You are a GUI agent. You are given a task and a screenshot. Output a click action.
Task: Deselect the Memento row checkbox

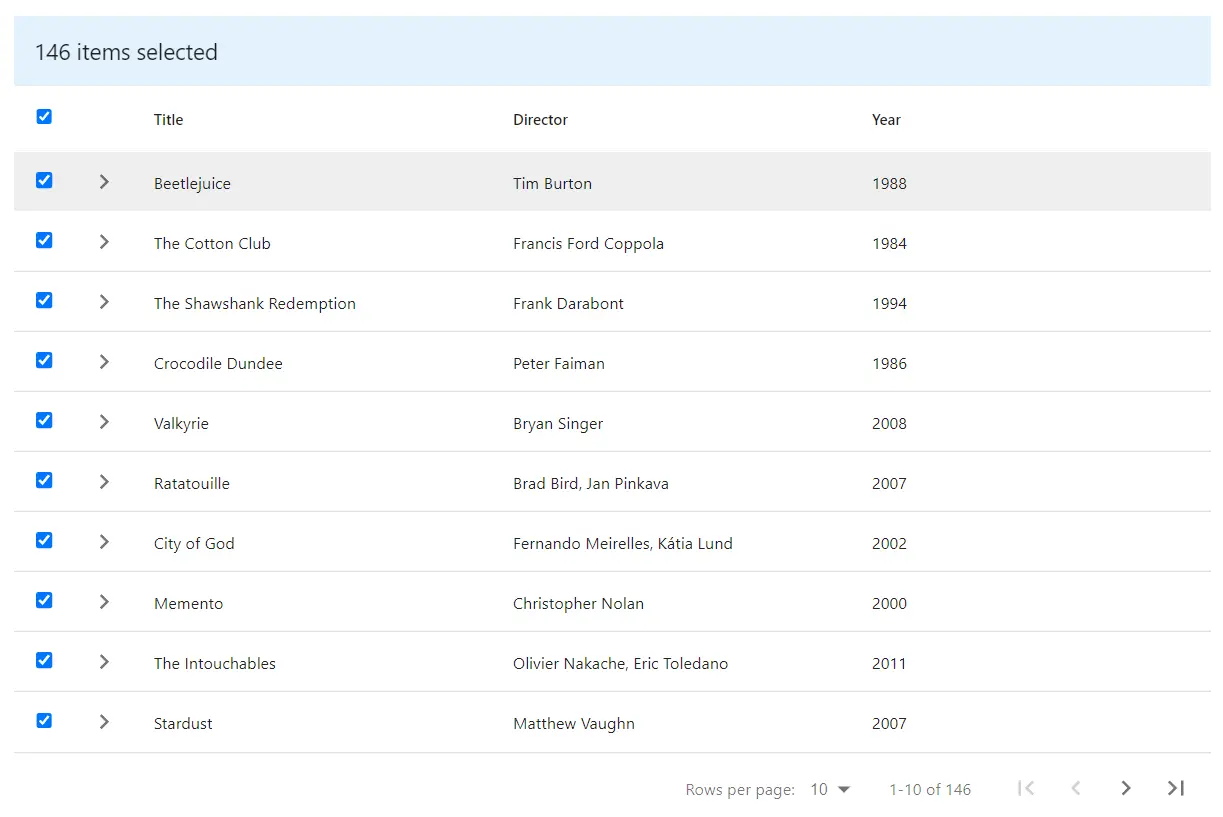pos(44,600)
